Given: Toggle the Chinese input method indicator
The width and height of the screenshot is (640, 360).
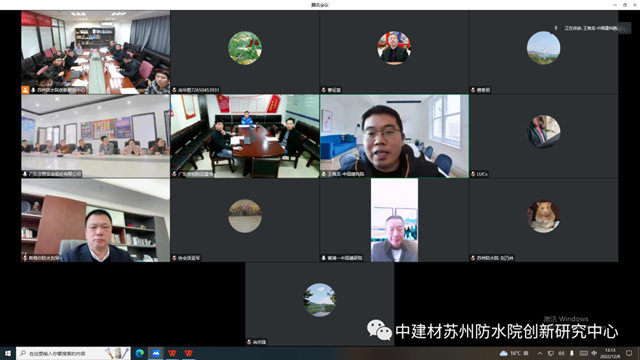Looking at the screenshot, I should (x=594, y=353).
